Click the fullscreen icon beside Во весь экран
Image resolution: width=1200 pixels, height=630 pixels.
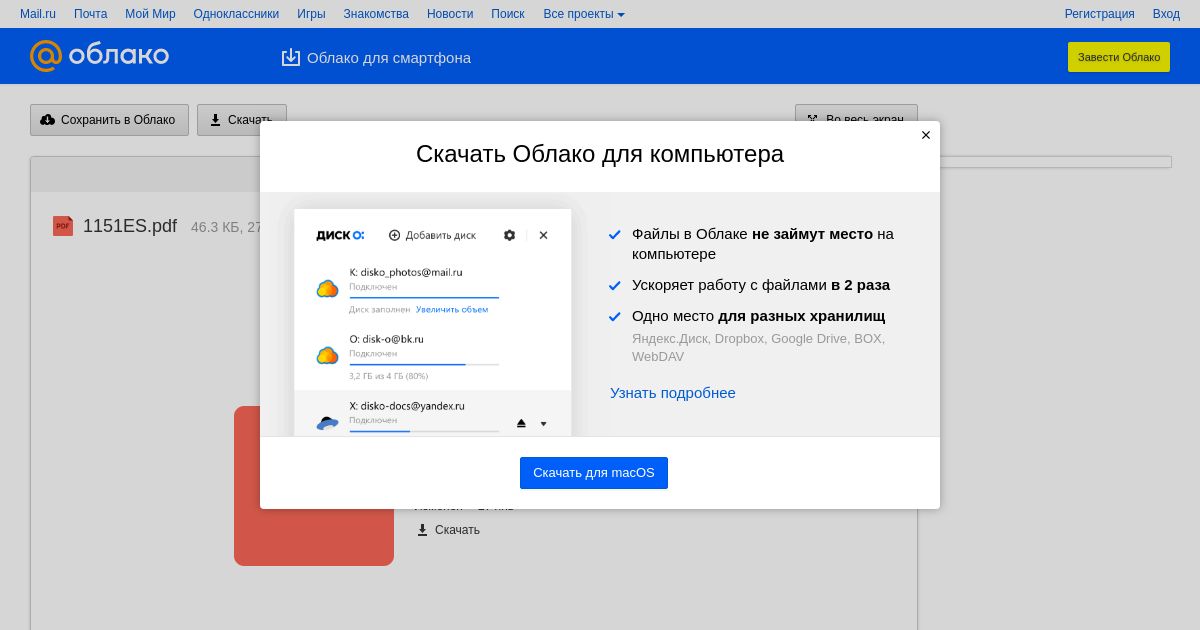(x=812, y=119)
